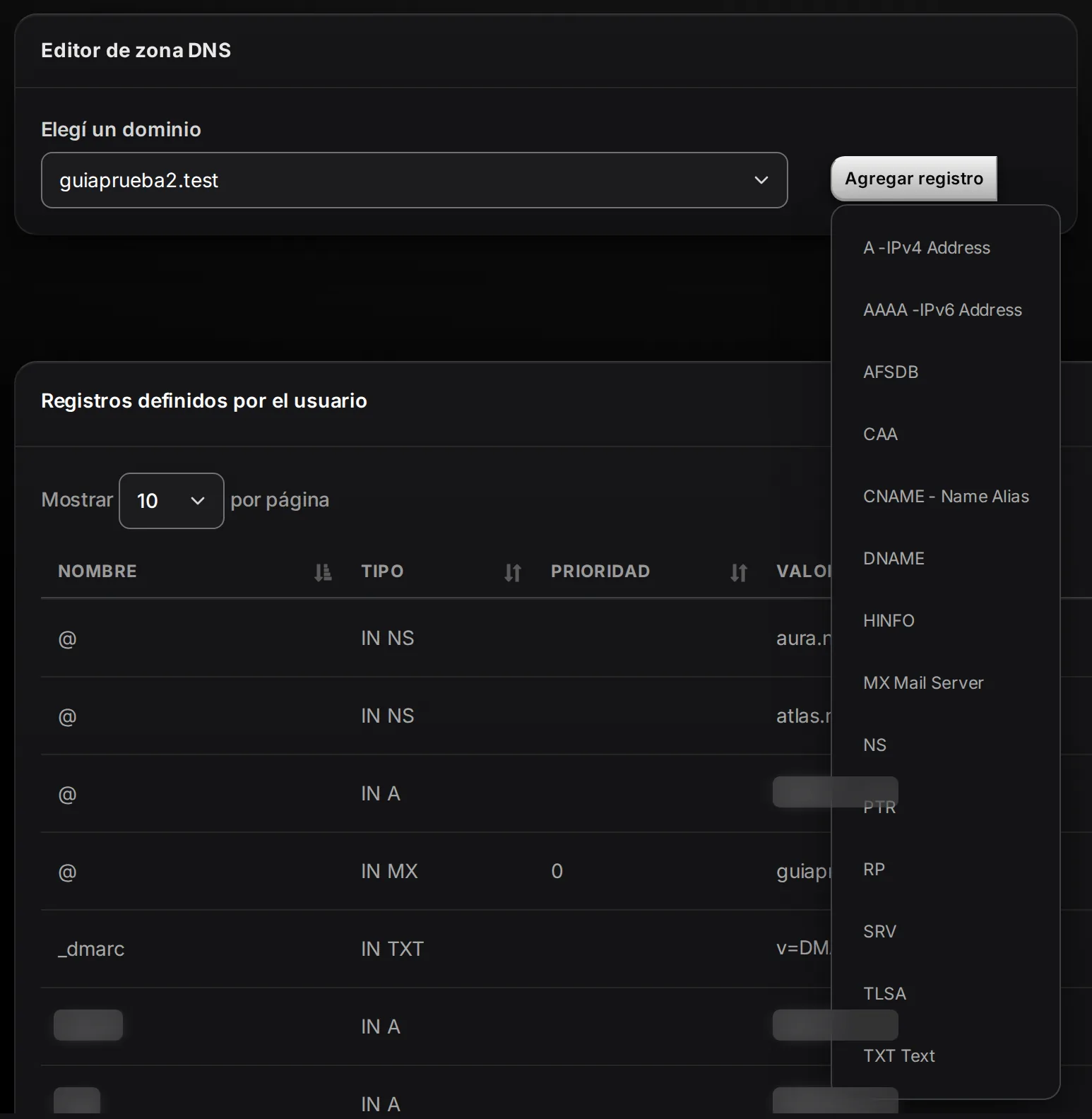Sort table by TIPO column icon
The image size is (1092, 1119).
[513, 572]
